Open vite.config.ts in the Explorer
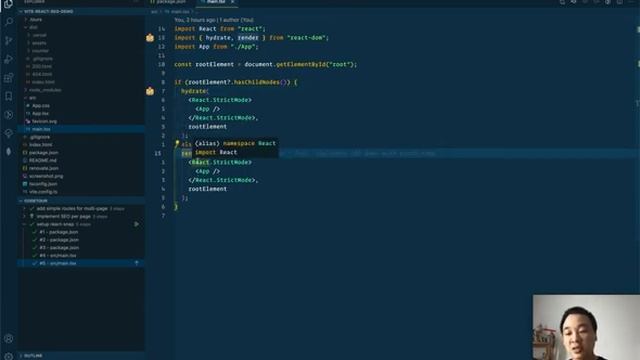The image size is (640, 360). [43, 191]
